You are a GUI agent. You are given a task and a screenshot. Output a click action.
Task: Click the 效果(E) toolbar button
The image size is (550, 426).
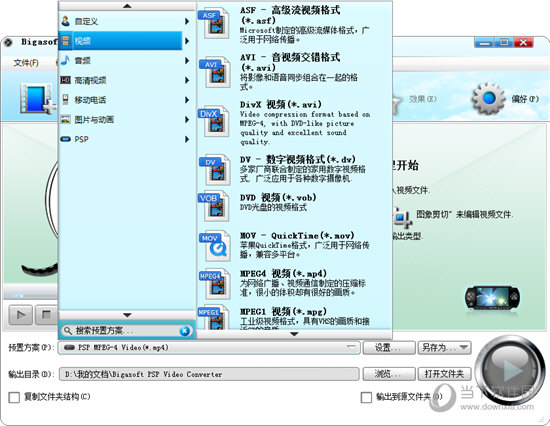pyautogui.click(x=422, y=99)
